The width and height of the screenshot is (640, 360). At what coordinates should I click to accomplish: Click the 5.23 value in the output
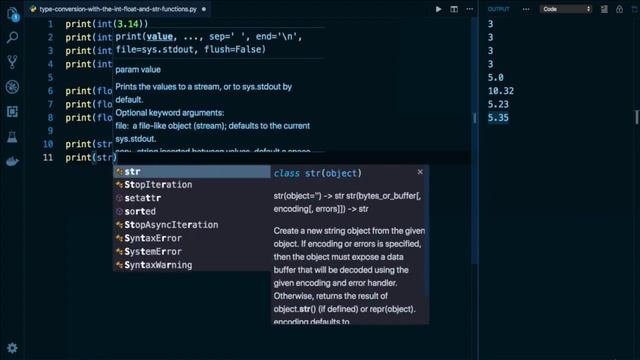click(x=498, y=104)
